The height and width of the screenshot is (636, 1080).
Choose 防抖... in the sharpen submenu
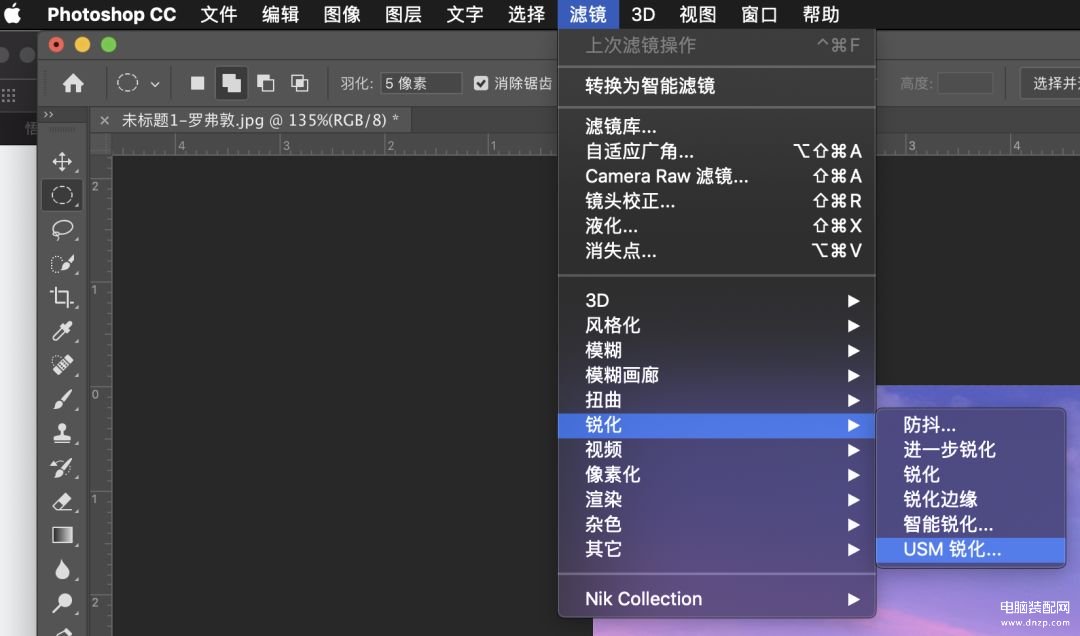(970, 424)
